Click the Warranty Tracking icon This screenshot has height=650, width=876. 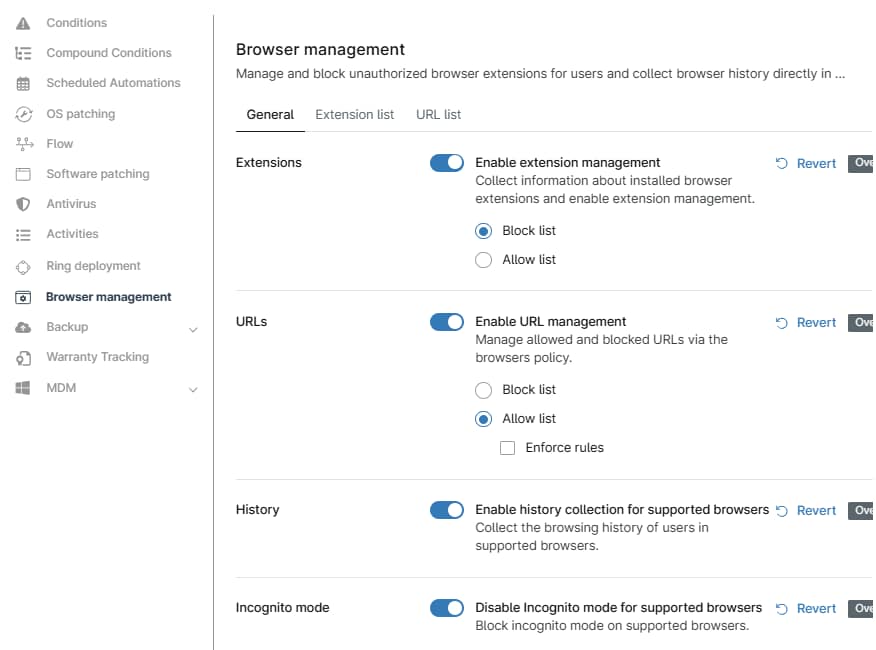[x=23, y=358]
